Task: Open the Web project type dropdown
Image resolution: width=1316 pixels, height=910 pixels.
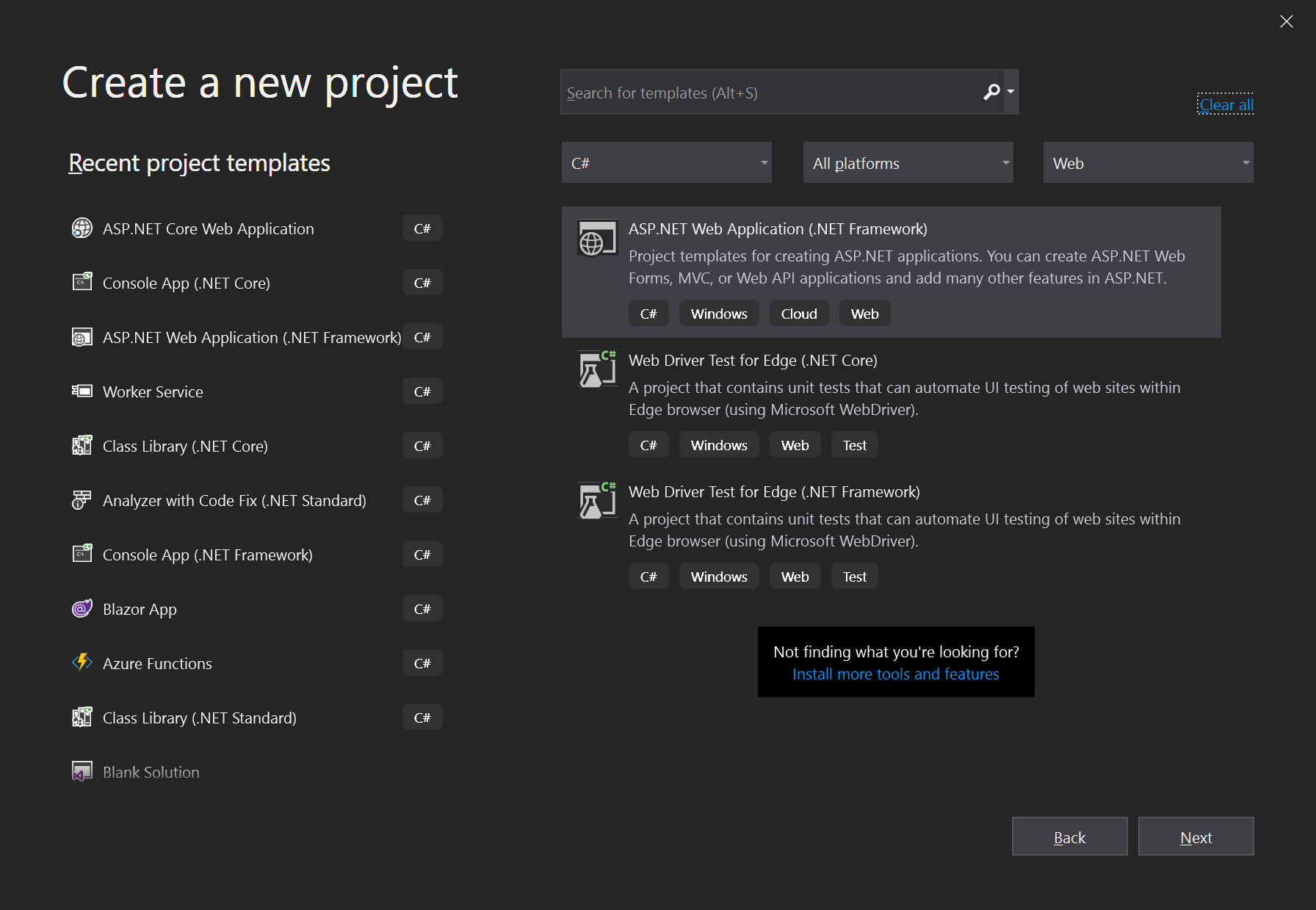Action: click(1147, 162)
